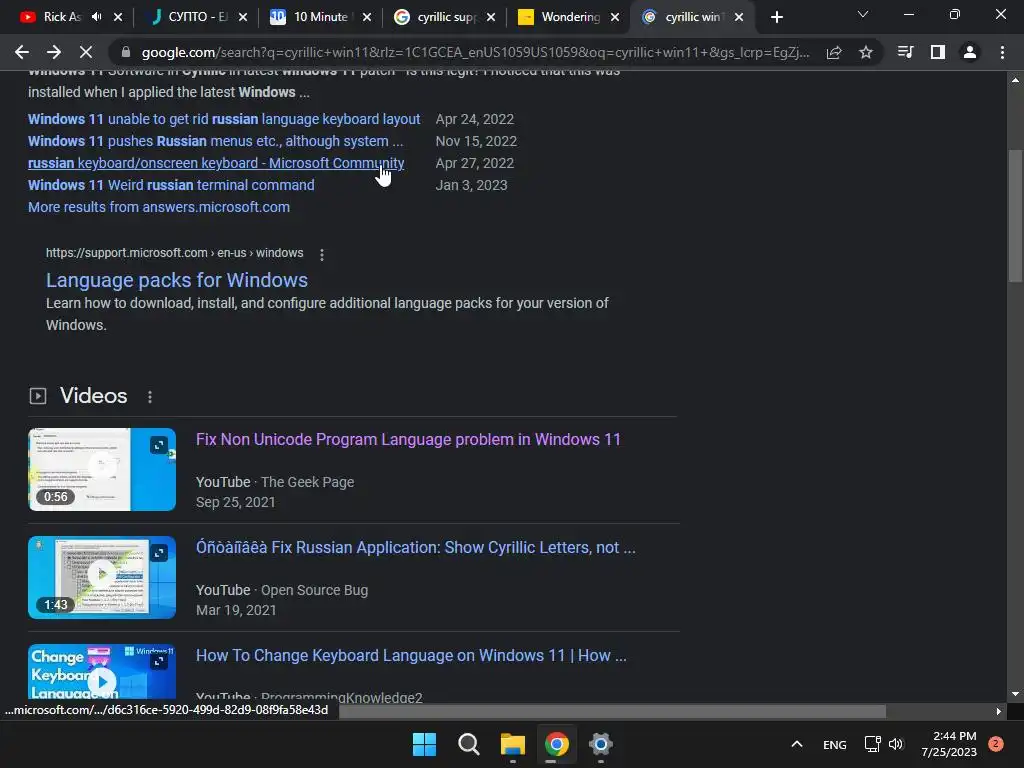The width and height of the screenshot is (1024, 768).
Task: Open network icon in system tray
Action: coord(872,744)
